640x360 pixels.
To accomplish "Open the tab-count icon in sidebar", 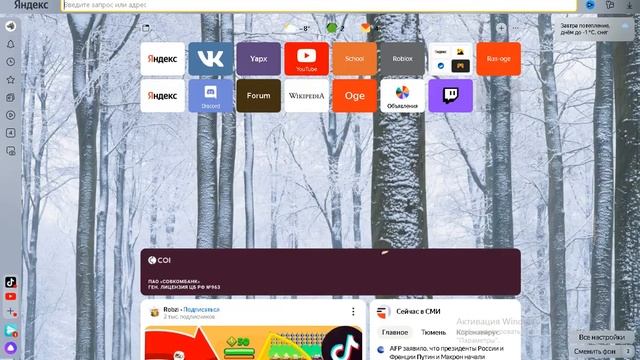I will coord(11,133).
